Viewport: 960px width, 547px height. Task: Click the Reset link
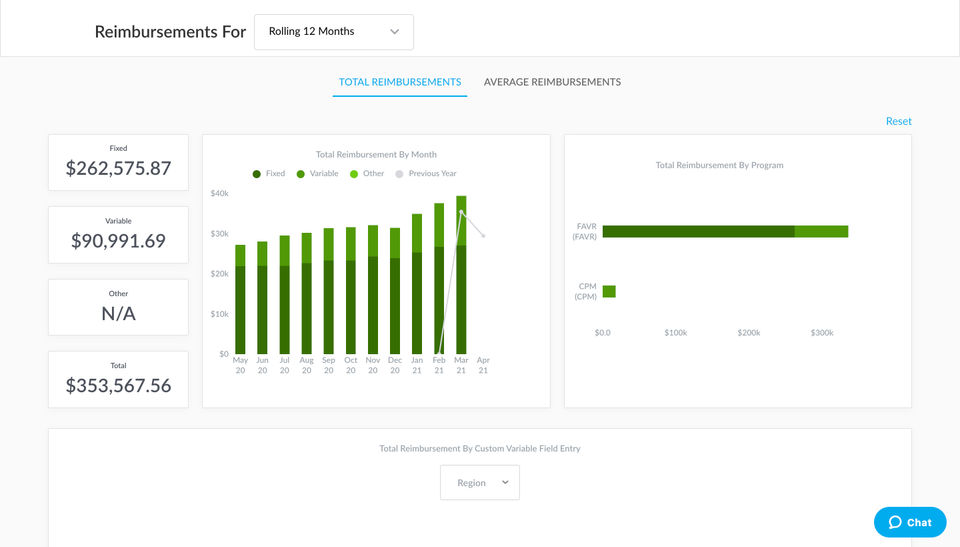click(898, 121)
